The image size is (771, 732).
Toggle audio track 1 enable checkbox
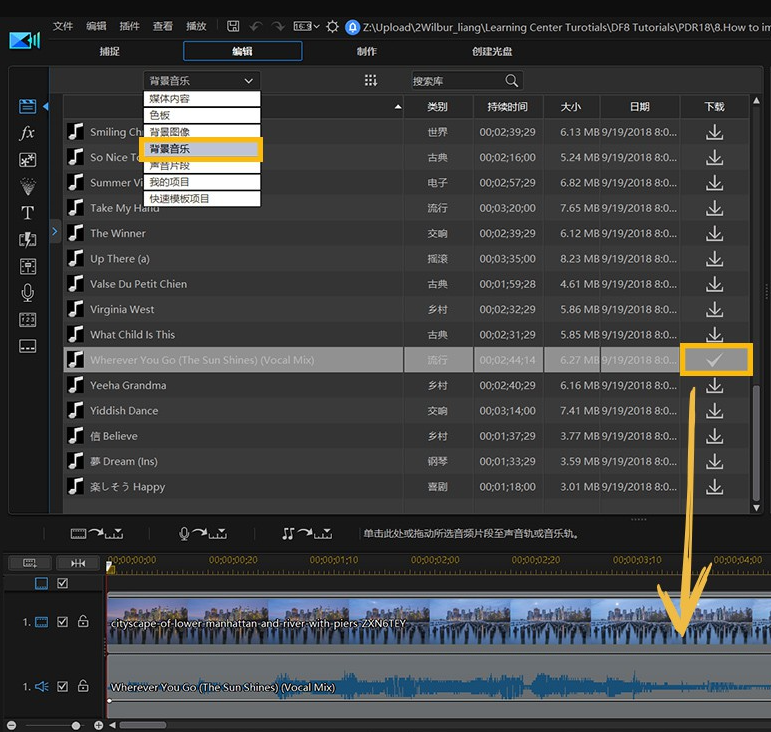62,686
